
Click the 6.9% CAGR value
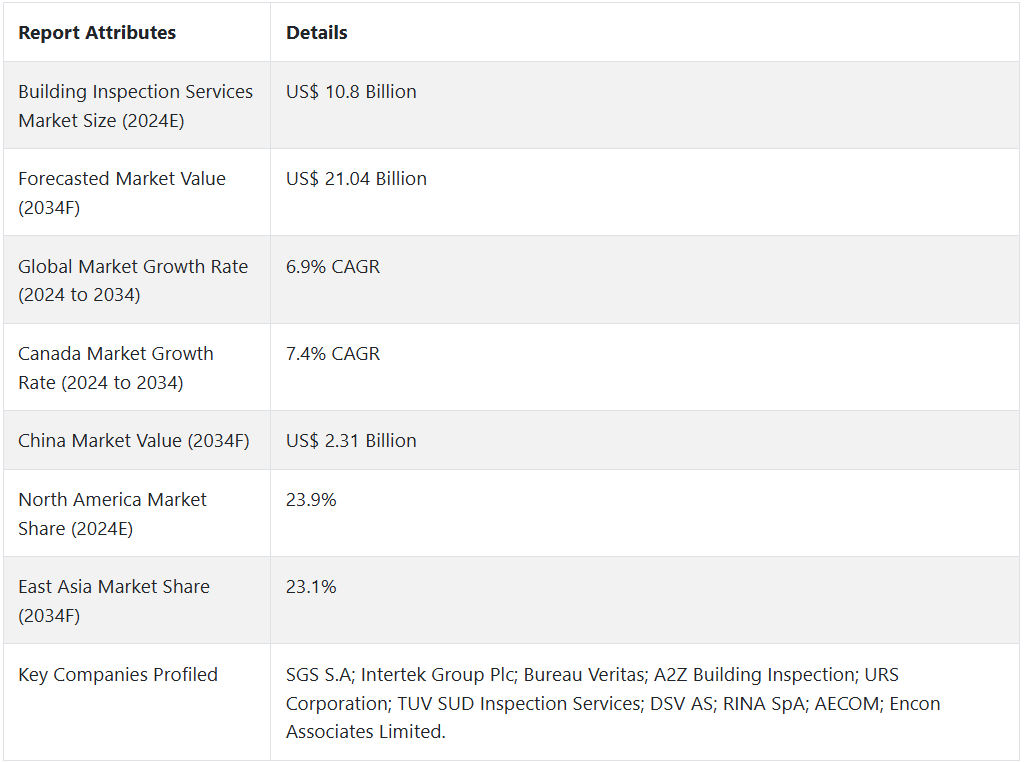coord(333,267)
